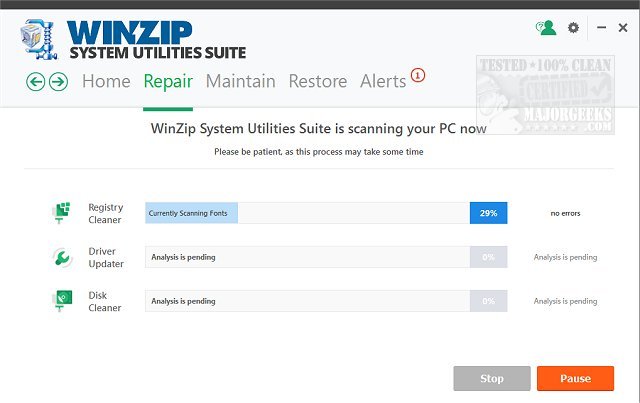640x403 pixels.
Task: Go forward with the right arrow icon
Action: click(x=58, y=82)
